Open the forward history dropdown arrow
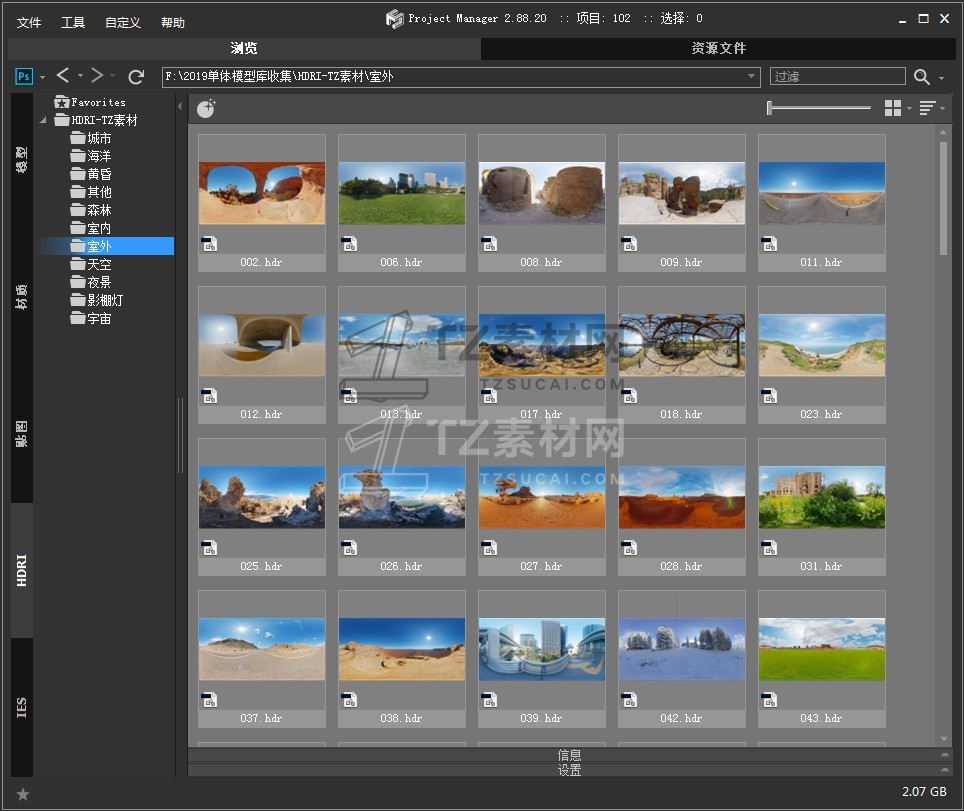 click(x=113, y=76)
